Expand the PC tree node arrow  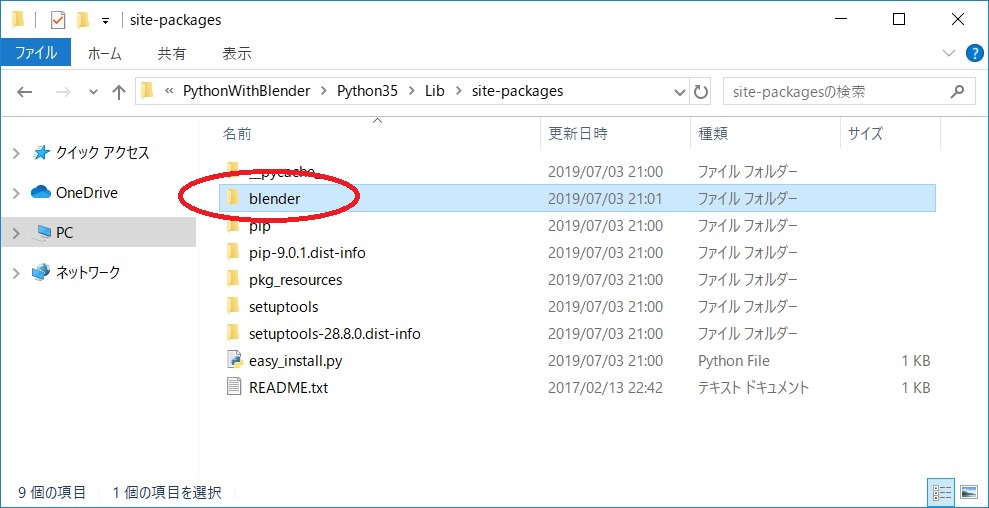click(x=16, y=233)
